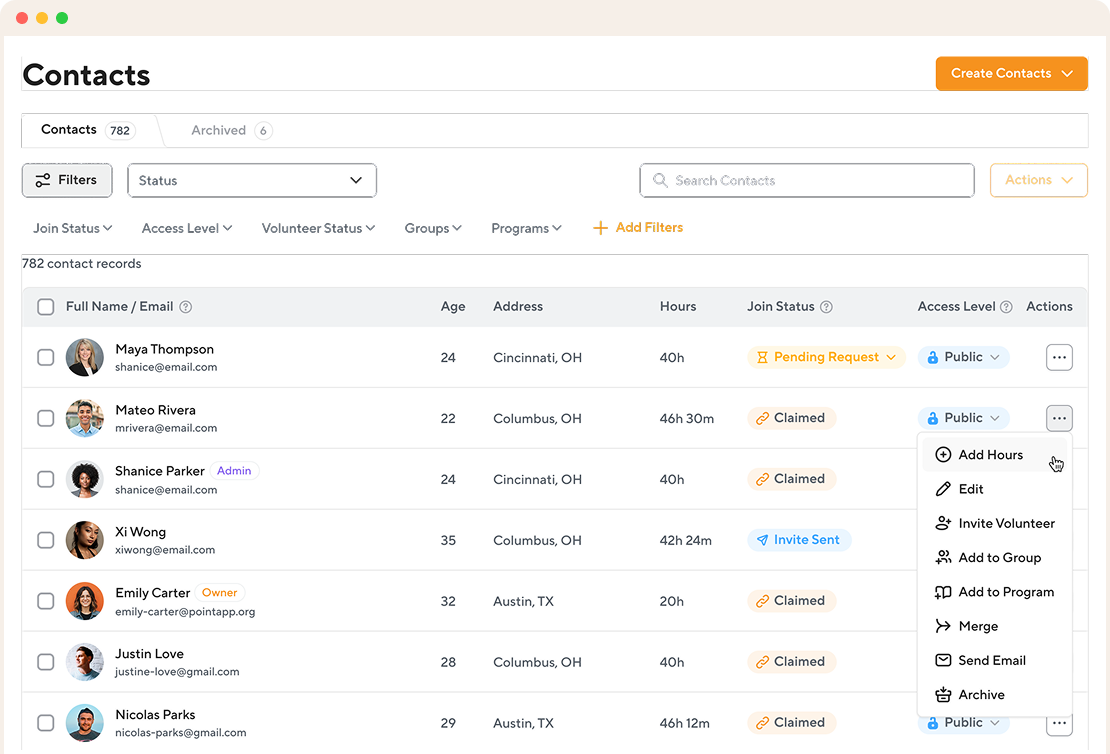Expand the Groups filter
Screen dimensions: 1110x754
[x=433, y=228]
